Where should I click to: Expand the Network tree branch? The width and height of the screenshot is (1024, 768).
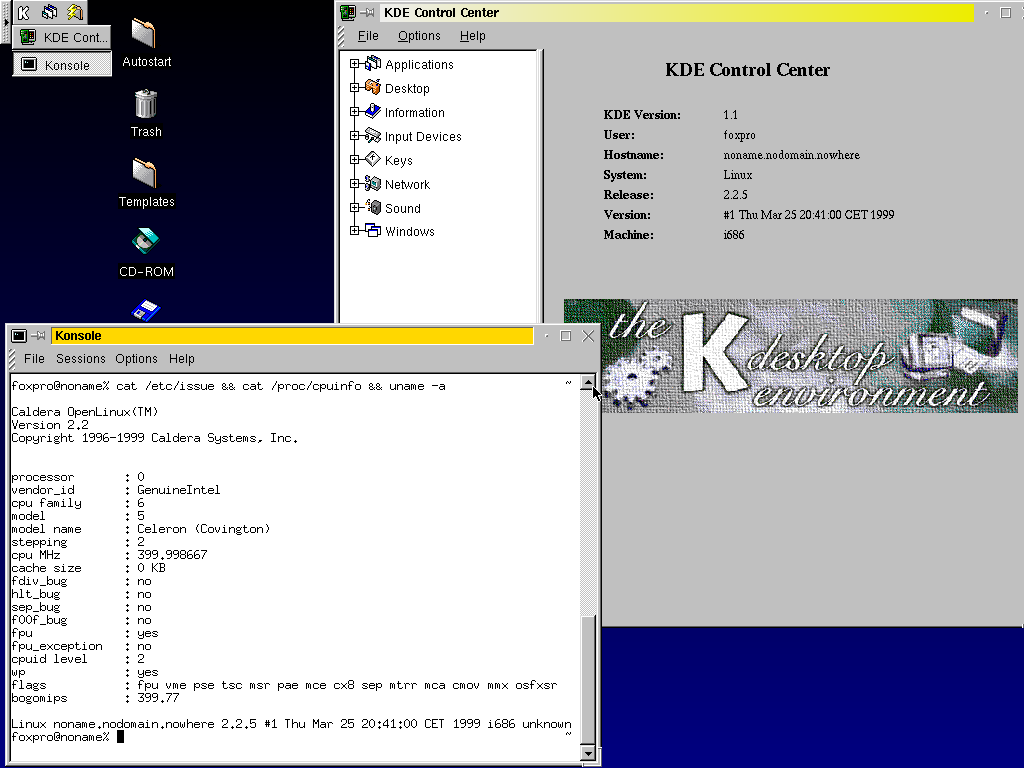[354, 184]
